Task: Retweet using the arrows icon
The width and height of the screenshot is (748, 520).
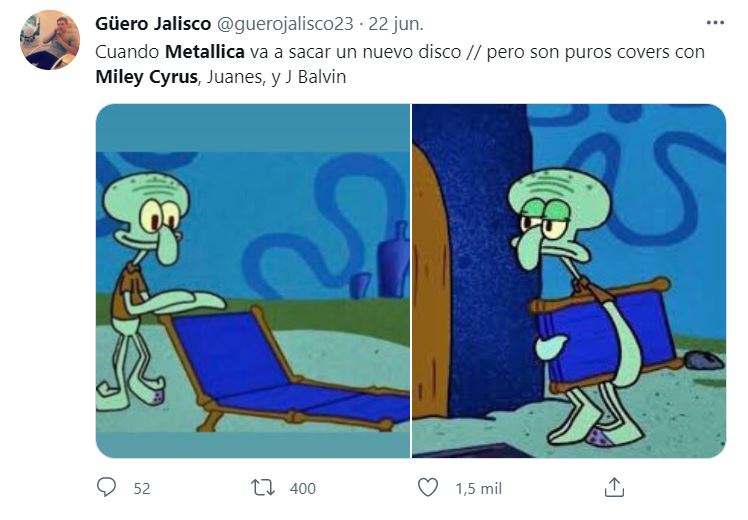Action: click(263, 488)
